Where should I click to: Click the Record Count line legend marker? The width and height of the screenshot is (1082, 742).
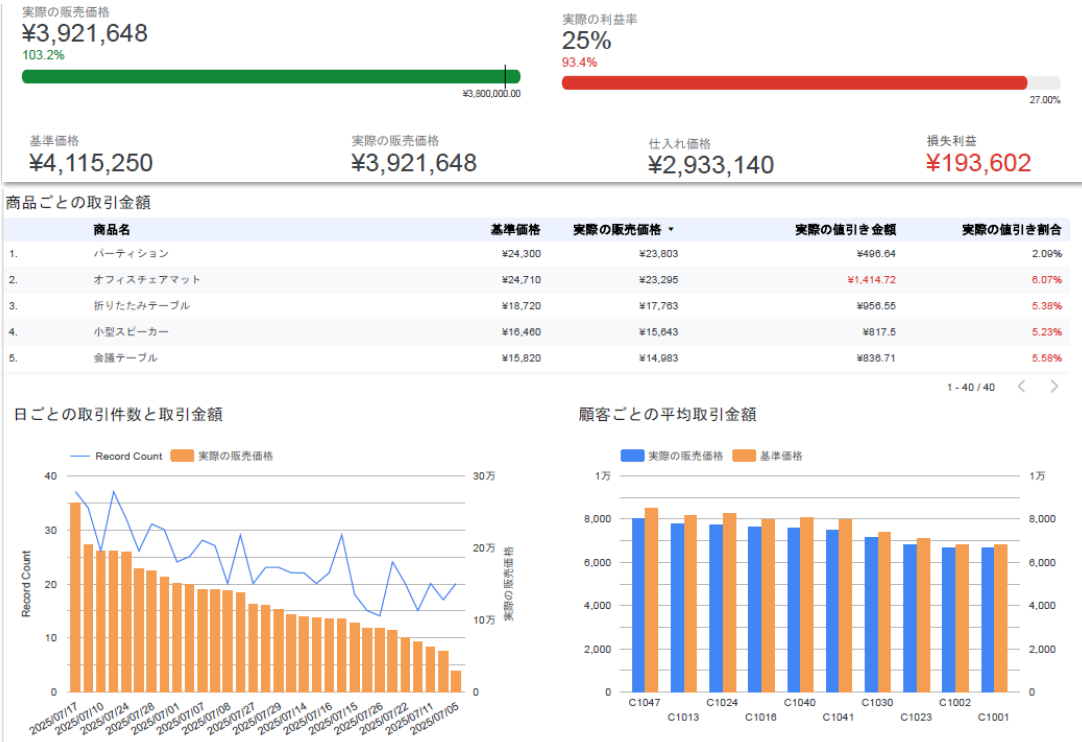pos(82,456)
